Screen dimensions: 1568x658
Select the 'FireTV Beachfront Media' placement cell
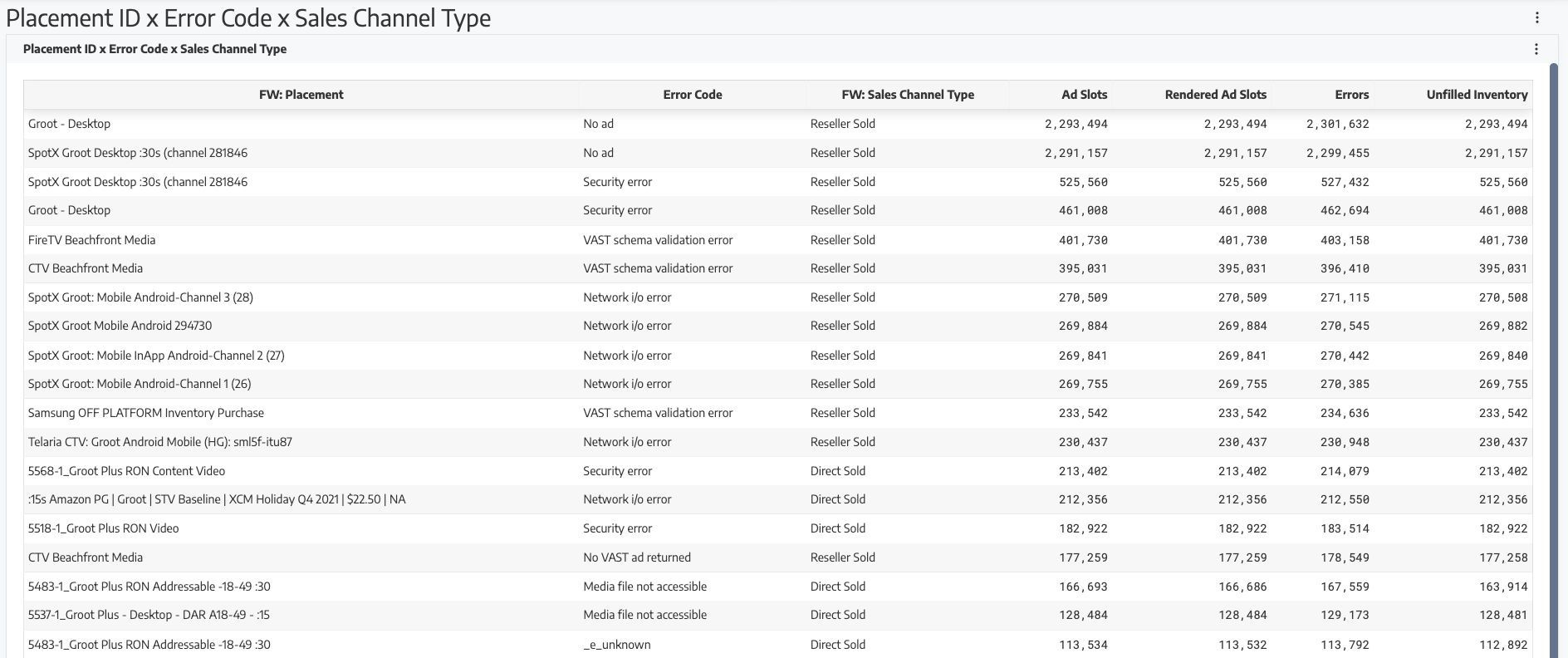(91, 240)
